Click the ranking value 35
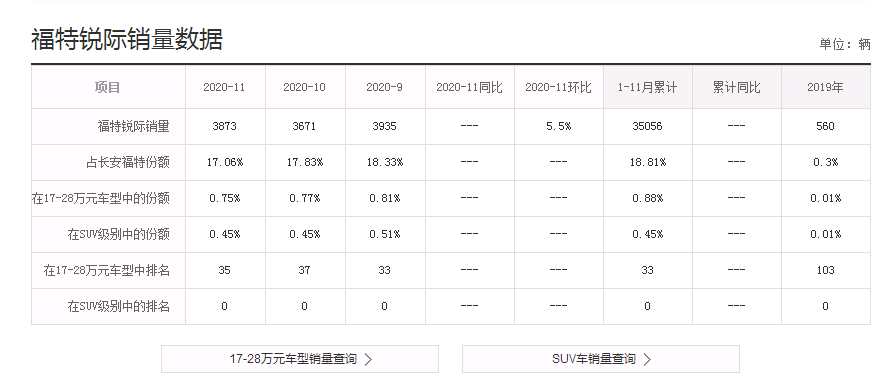 pyautogui.click(x=225, y=270)
